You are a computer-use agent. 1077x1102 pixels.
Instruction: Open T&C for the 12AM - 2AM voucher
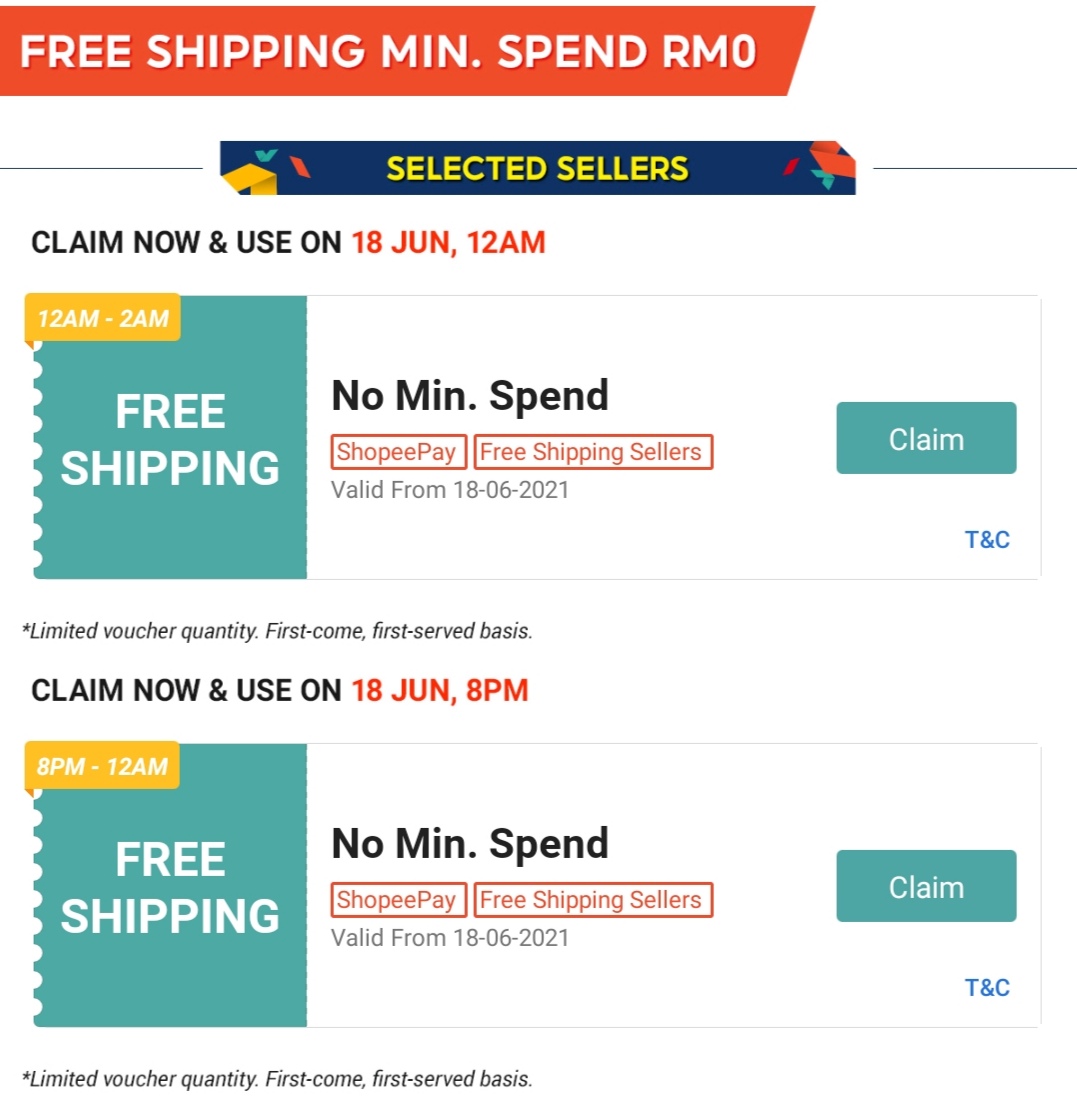click(x=987, y=540)
